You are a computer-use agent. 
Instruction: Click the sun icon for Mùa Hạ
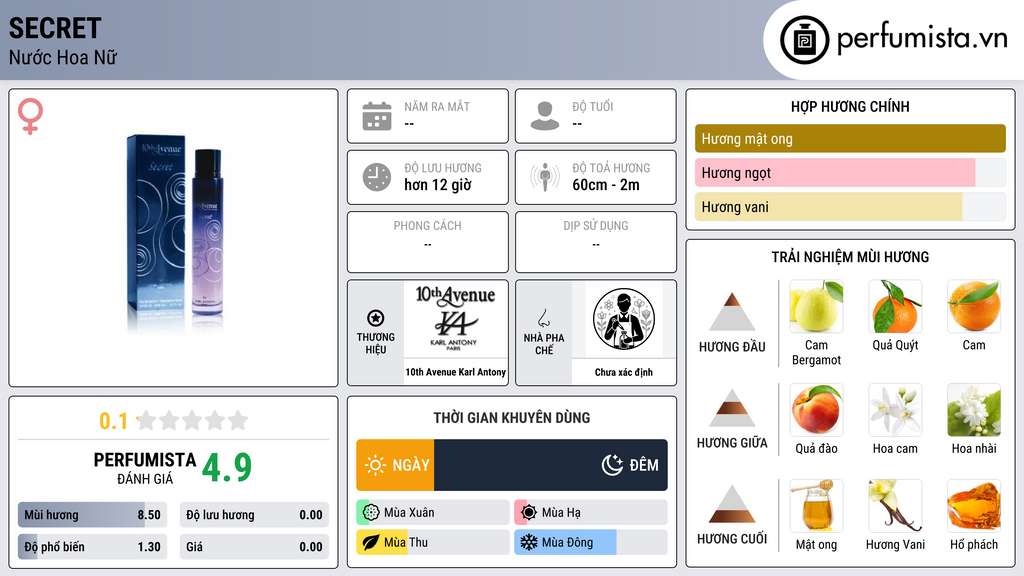point(528,513)
